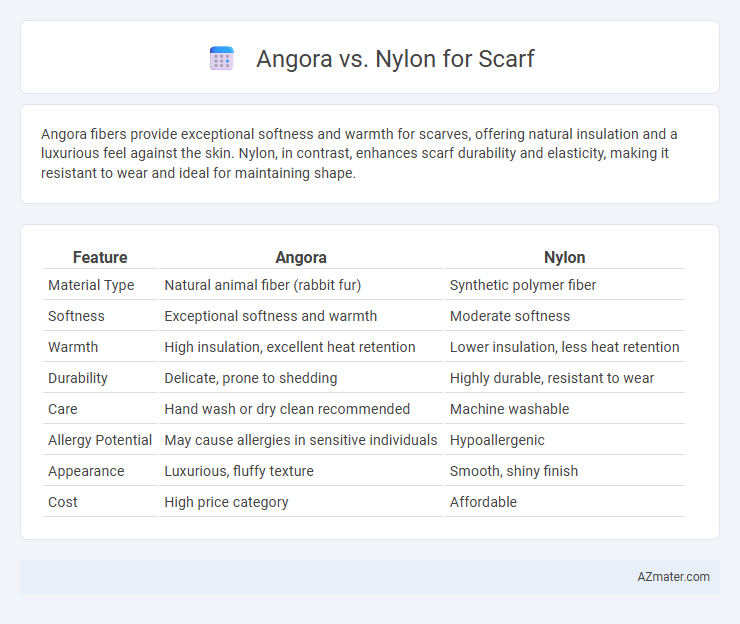Screen dimensions: 740x624
Task: Select the cell Moderate softness
Action: (510, 316)
